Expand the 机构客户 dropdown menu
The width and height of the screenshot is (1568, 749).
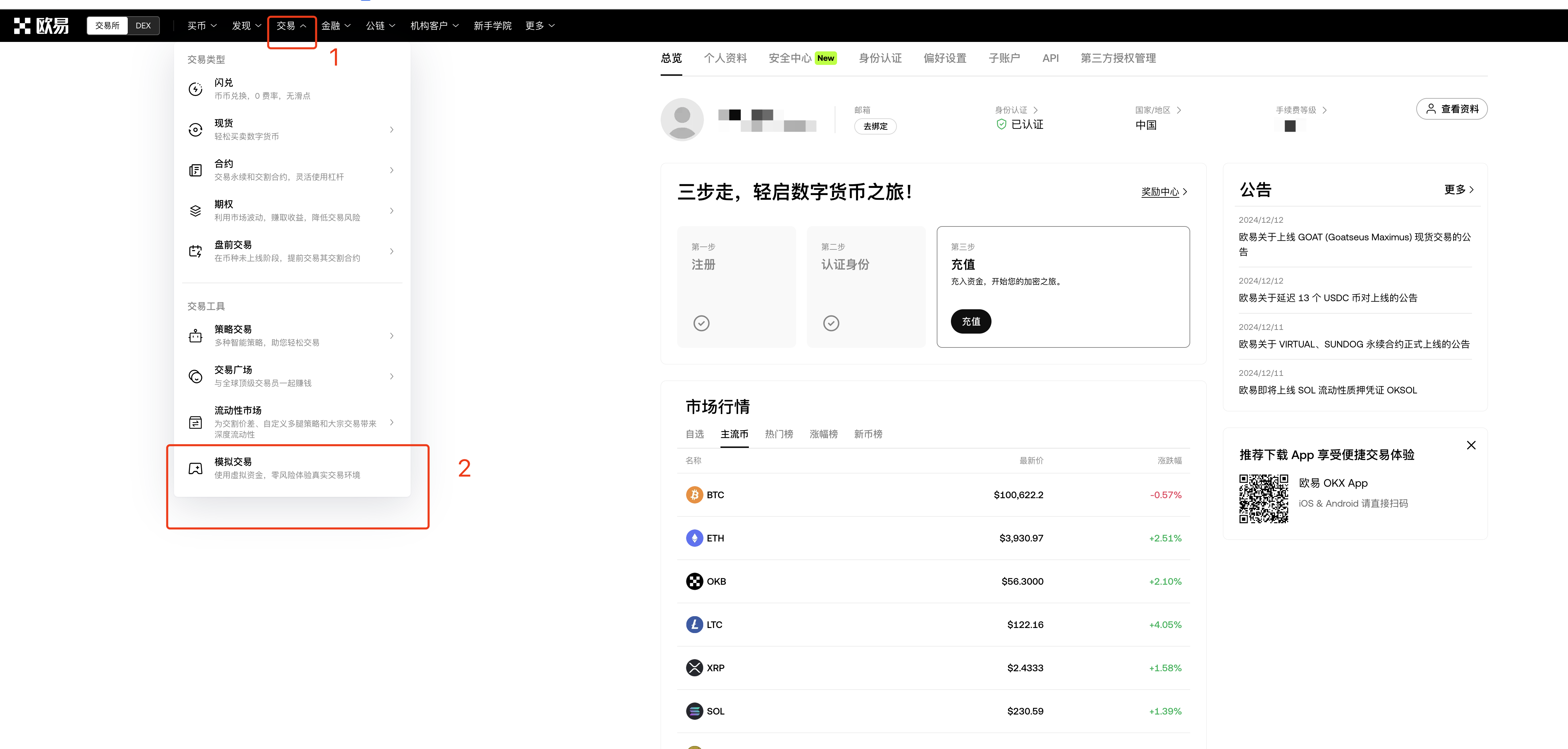click(x=435, y=26)
